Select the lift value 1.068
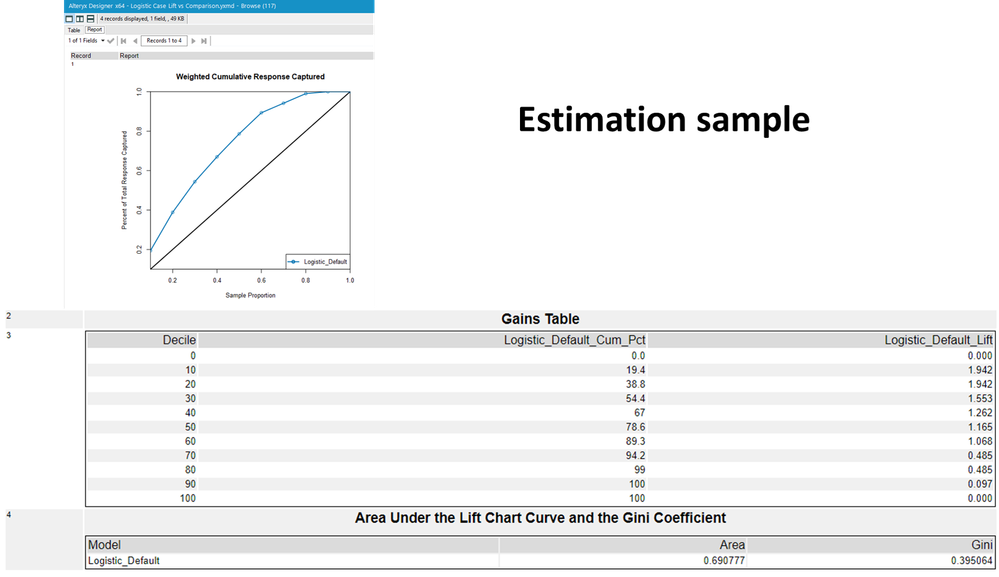Screen dimensions: 999x577 click(x=980, y=441)
